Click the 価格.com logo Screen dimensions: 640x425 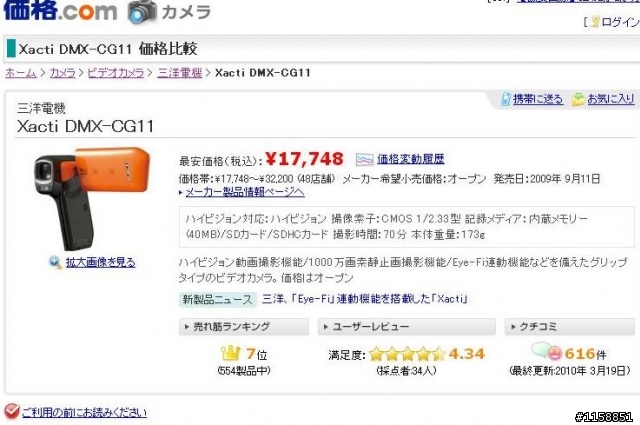[x=60, y=10]
